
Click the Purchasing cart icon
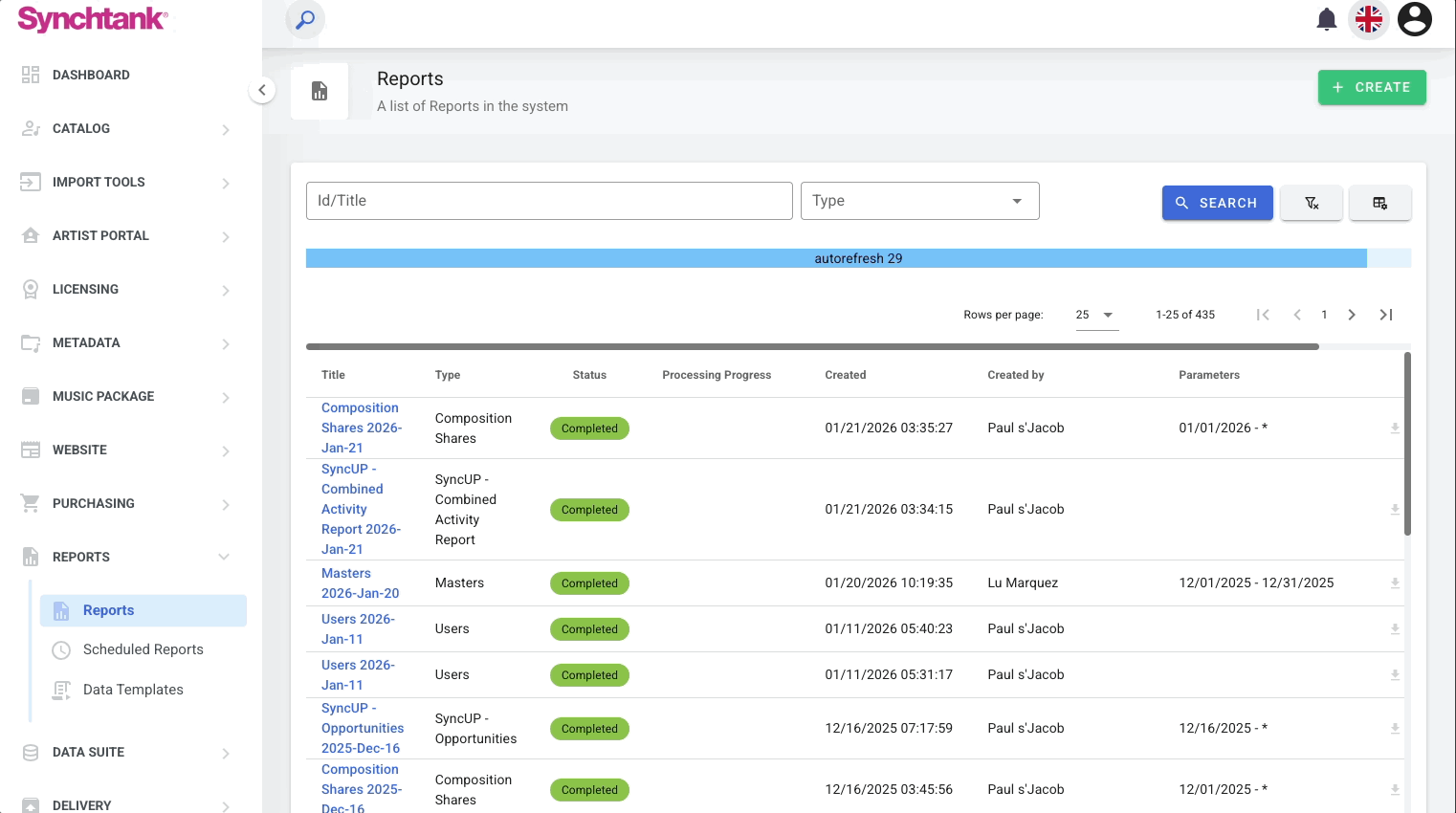31,503
